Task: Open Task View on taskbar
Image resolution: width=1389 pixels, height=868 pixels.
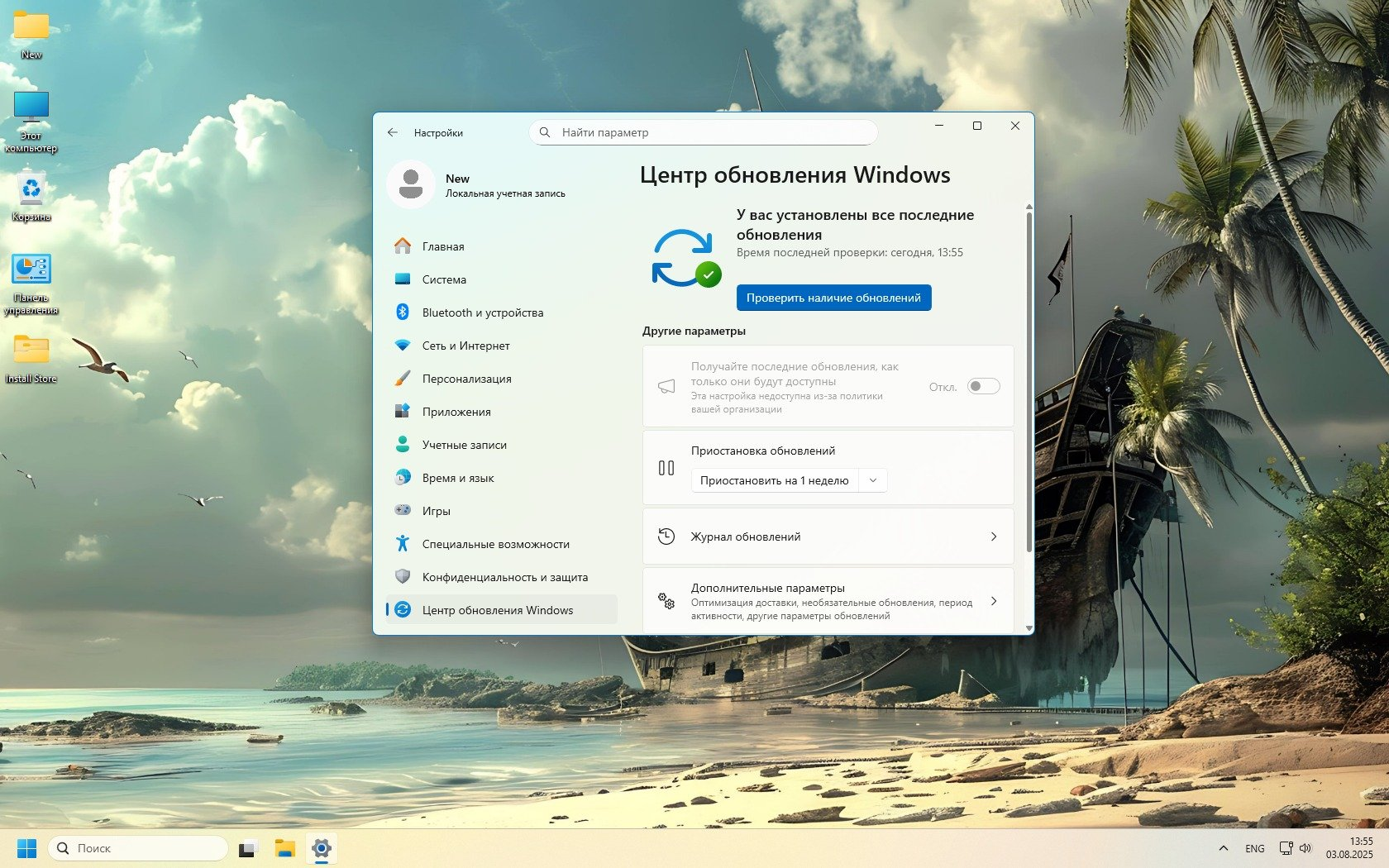Action: [x=248, y=848]
